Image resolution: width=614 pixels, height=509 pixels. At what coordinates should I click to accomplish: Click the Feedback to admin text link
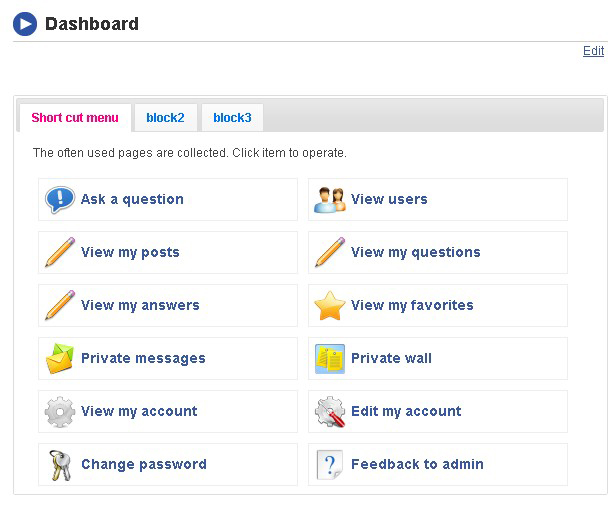tap(417, 464)
